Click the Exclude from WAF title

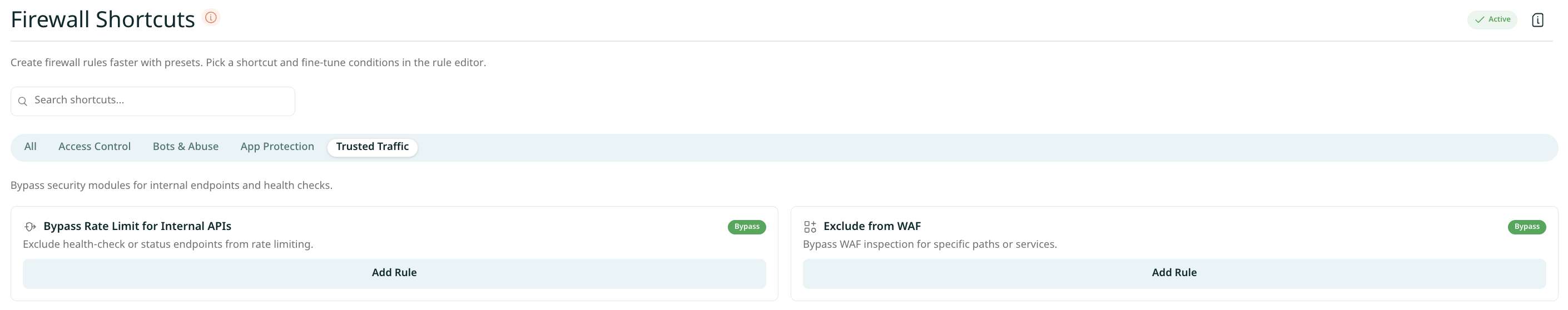click(872, 226)
